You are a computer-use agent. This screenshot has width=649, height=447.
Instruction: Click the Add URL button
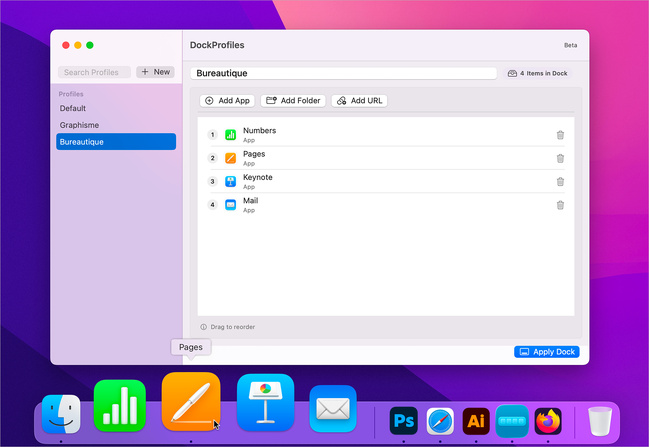359,101
